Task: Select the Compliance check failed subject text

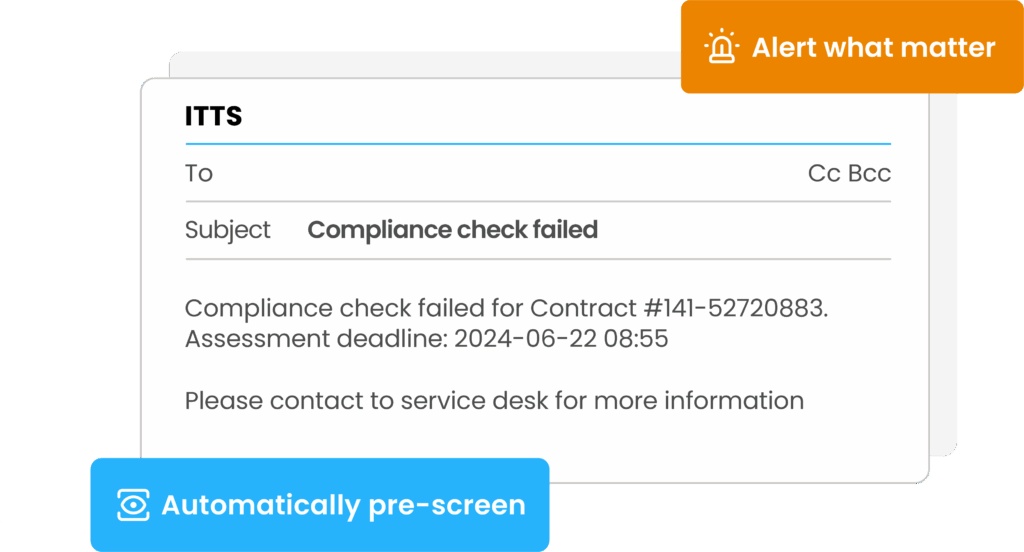Action: [x=453, y=230]
